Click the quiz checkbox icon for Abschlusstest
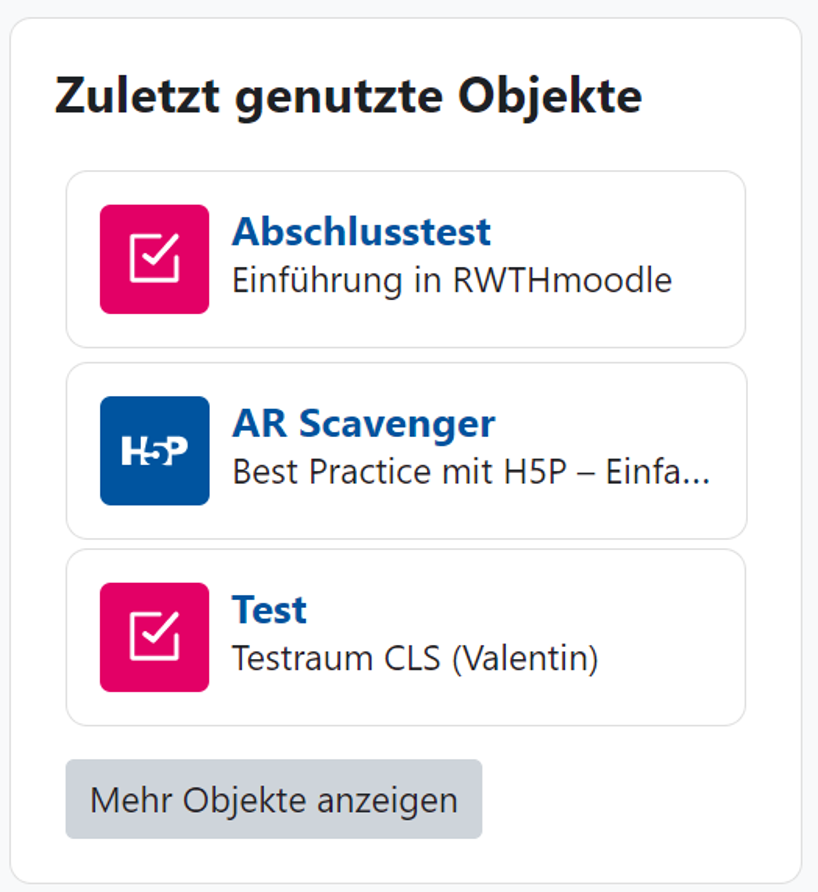Viewport: 818px width, 892px height. (154, 257)
